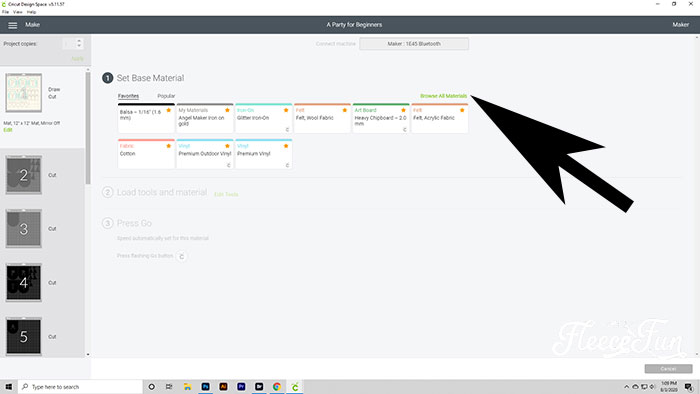Click Edit link under mat 1
The height and width of the screenshot is (394, 700).
click(x=8, y=130)
